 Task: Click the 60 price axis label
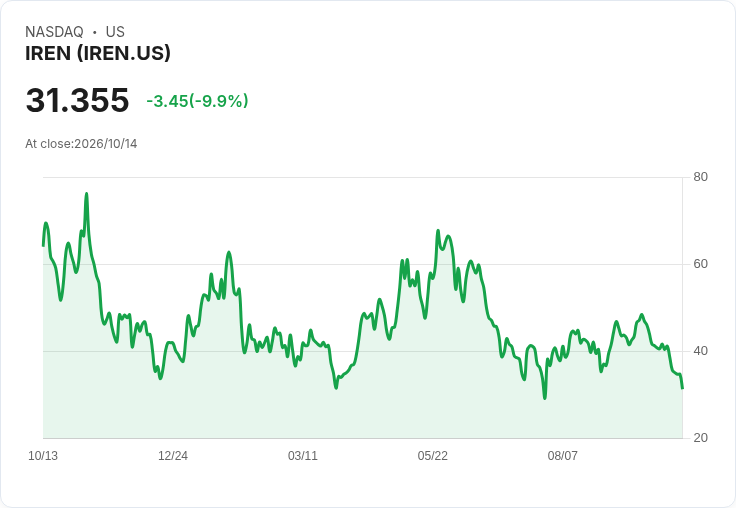click(700, 264)
